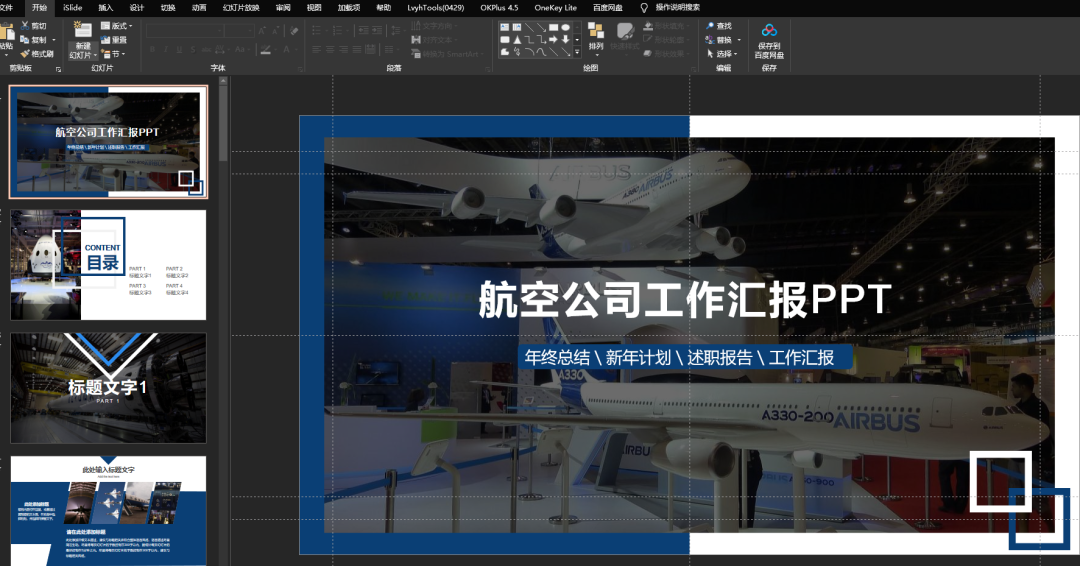
Task: Click the Tell Me search field (操作说明搜索)
Action: (678, 8)
